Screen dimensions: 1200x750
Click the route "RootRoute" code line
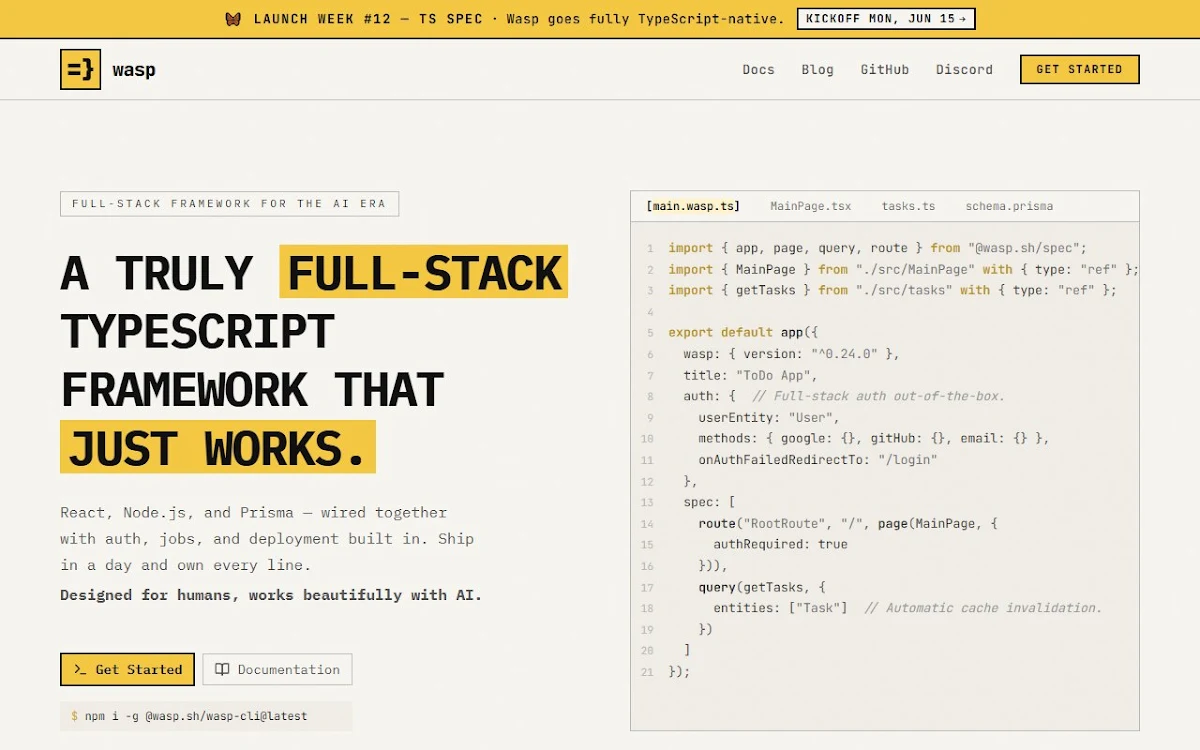click(848, 523)
